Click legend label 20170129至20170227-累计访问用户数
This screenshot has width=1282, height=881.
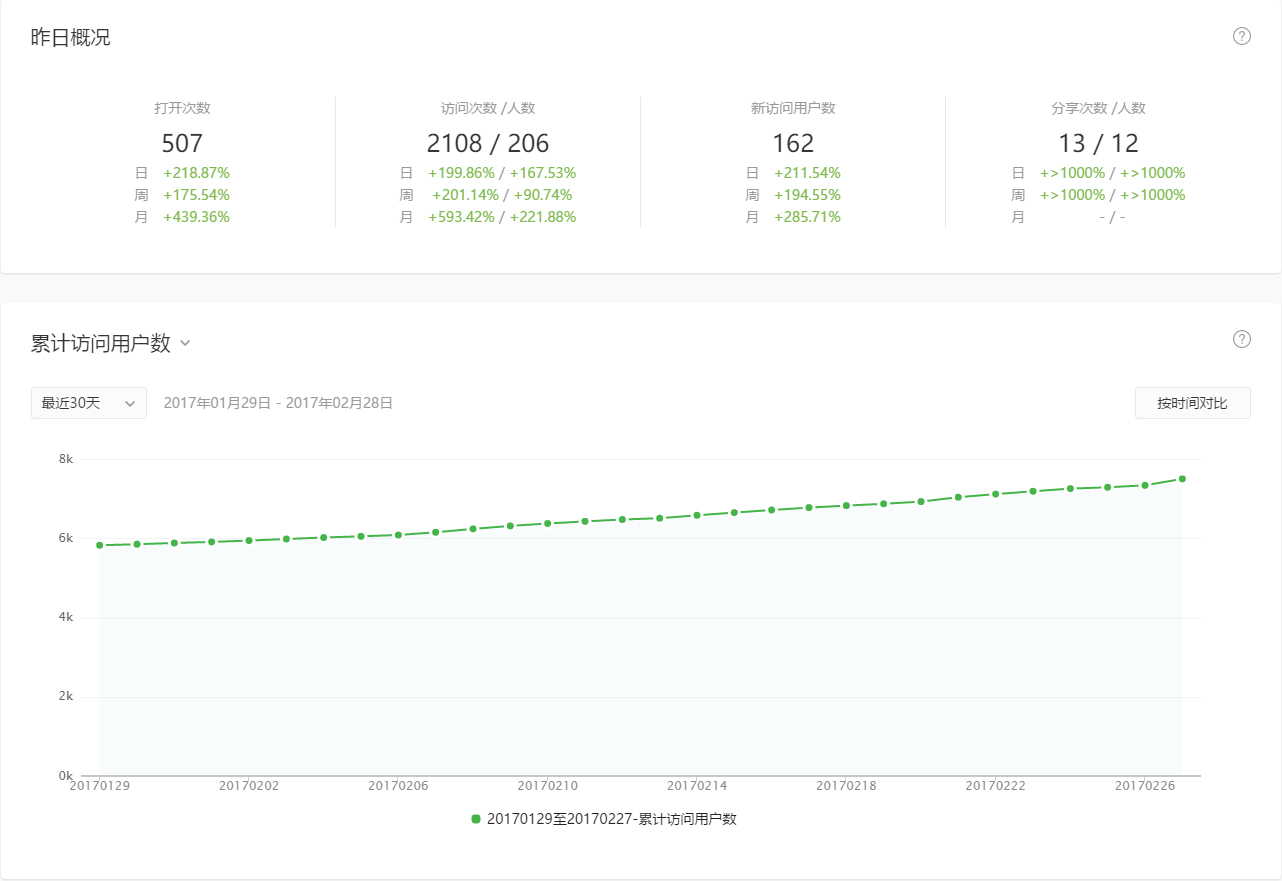click(x=611, y=819)
